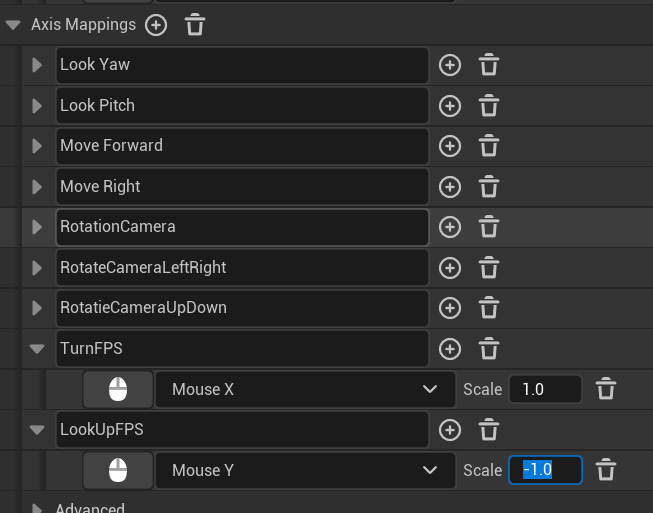
Task: Click key selector button for Mouse X
Action: pos(118,389)
